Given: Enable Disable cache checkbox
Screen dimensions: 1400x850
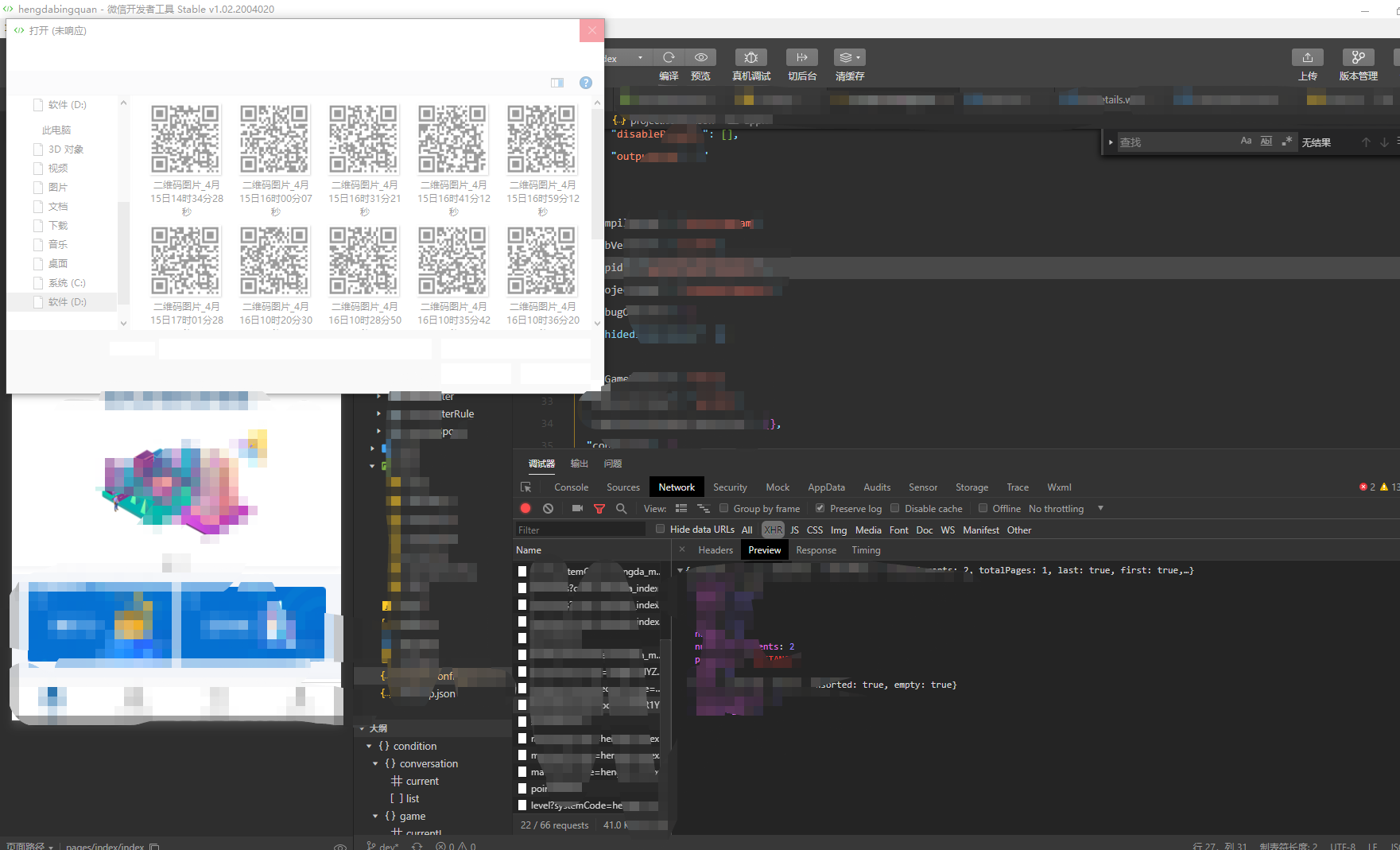Looking at the screenshot, I should pyautogui.click(x=894, y=508).
